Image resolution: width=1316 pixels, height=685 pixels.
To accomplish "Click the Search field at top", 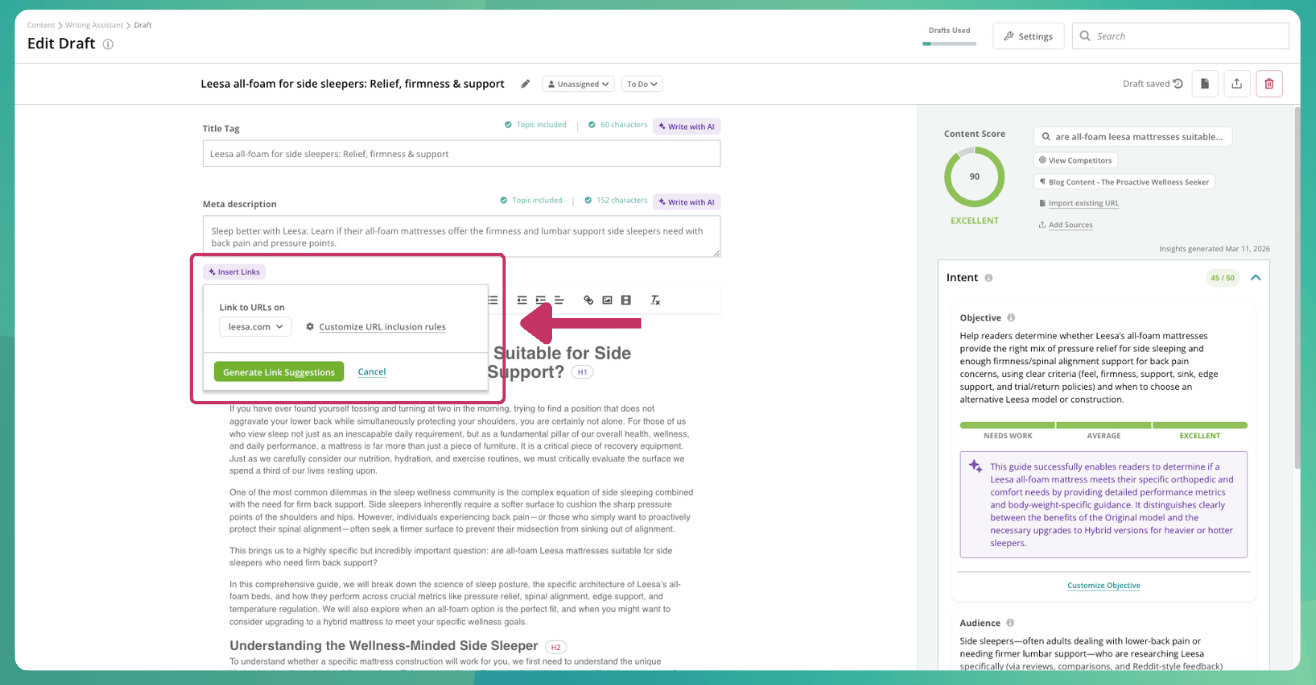I will point(1180,36).
